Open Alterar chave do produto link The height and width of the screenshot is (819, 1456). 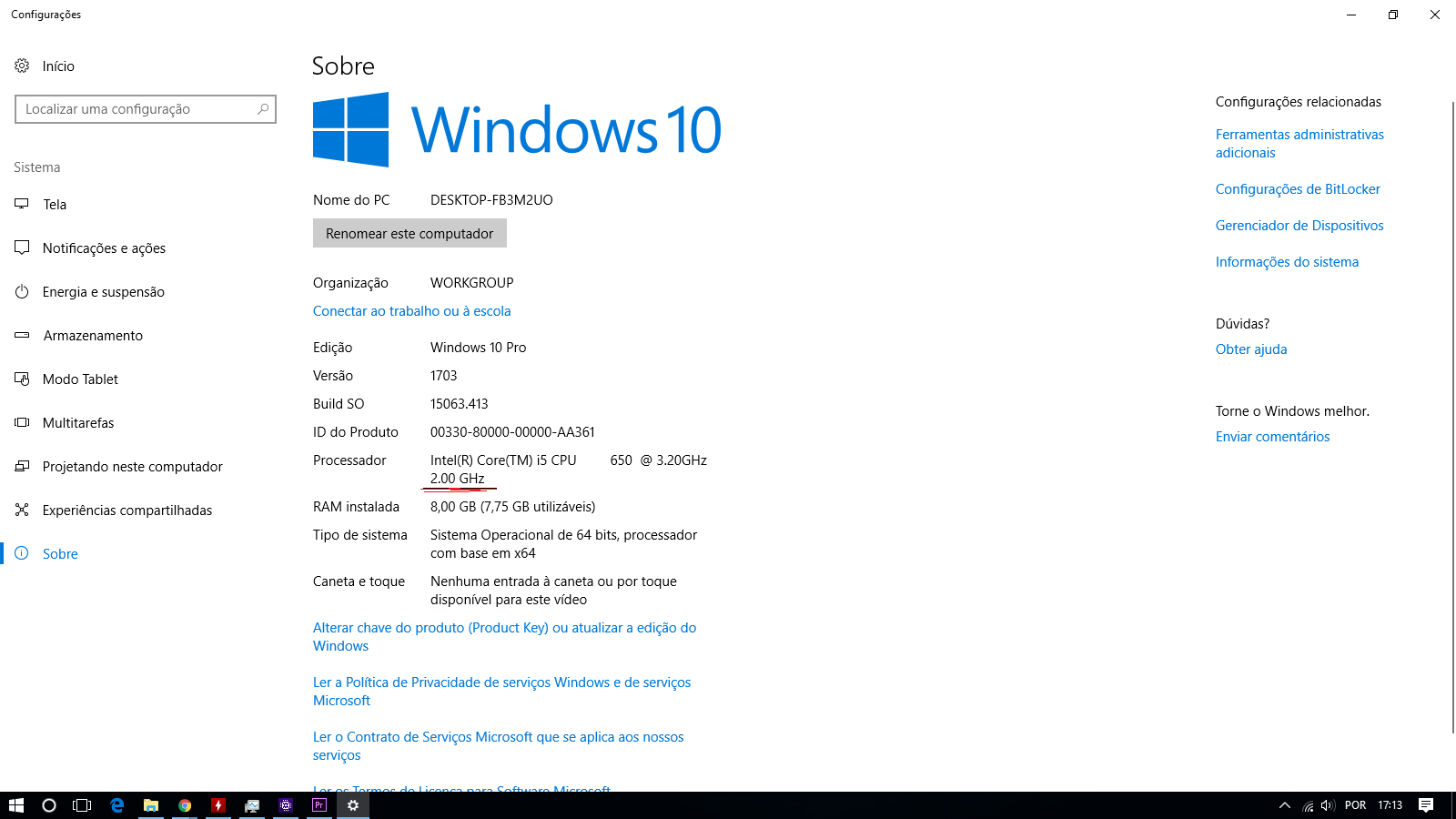point(504,637)
